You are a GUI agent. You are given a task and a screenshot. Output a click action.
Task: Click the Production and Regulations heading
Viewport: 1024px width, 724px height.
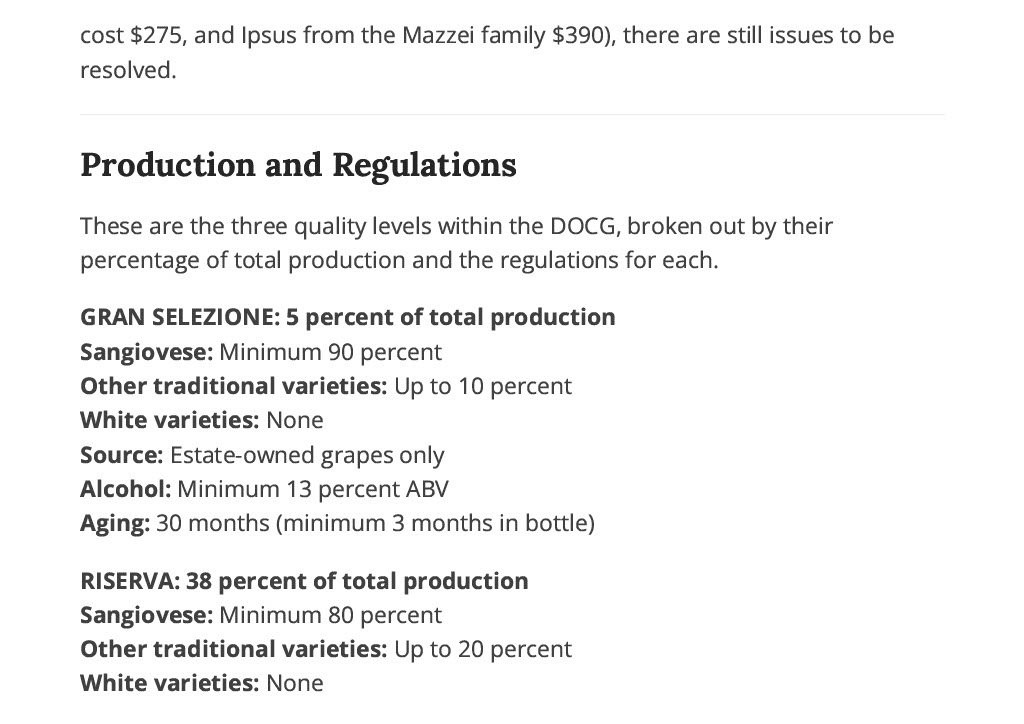click(298, 165)
